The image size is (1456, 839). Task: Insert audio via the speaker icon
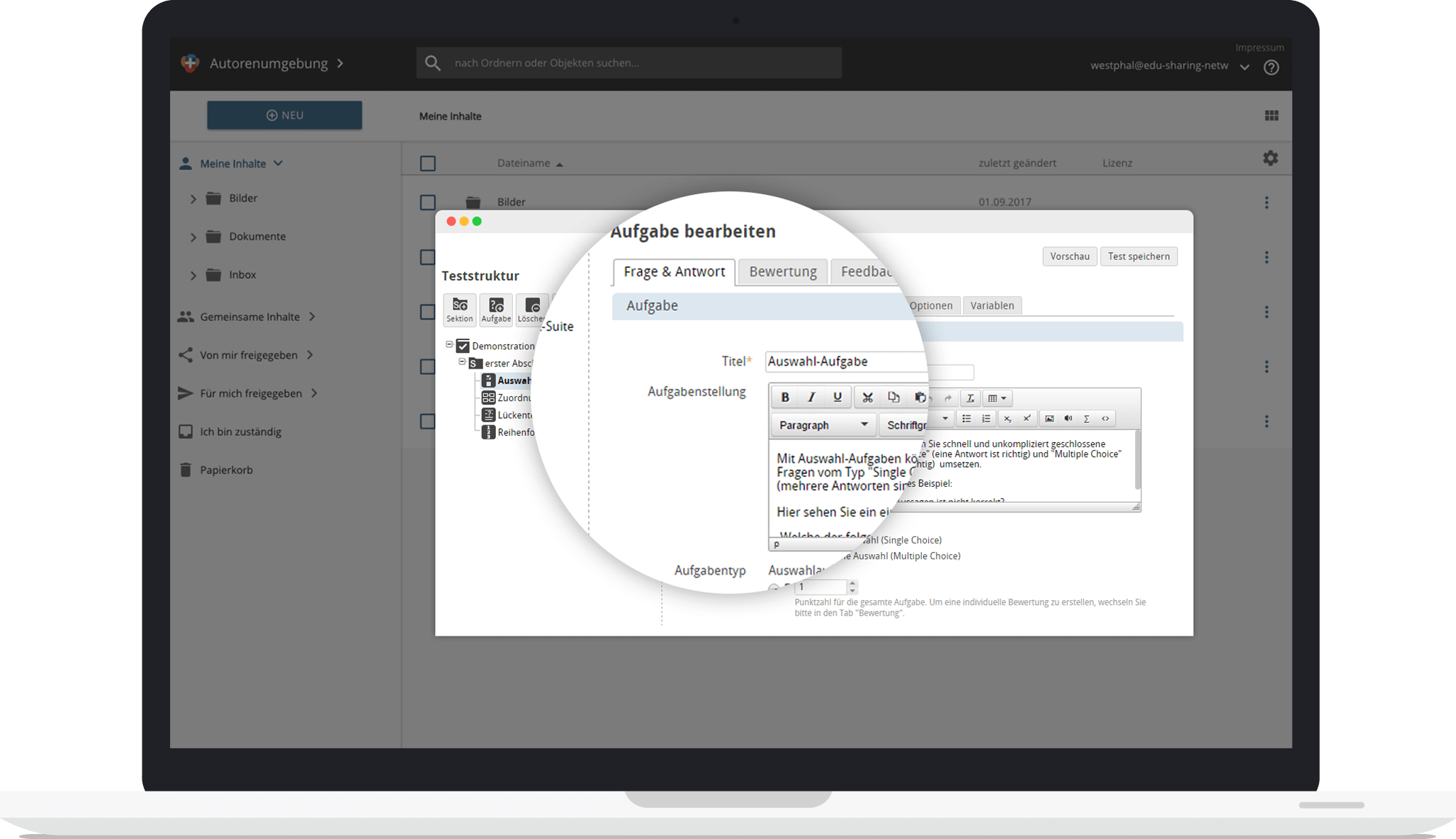pos(1068,419)
